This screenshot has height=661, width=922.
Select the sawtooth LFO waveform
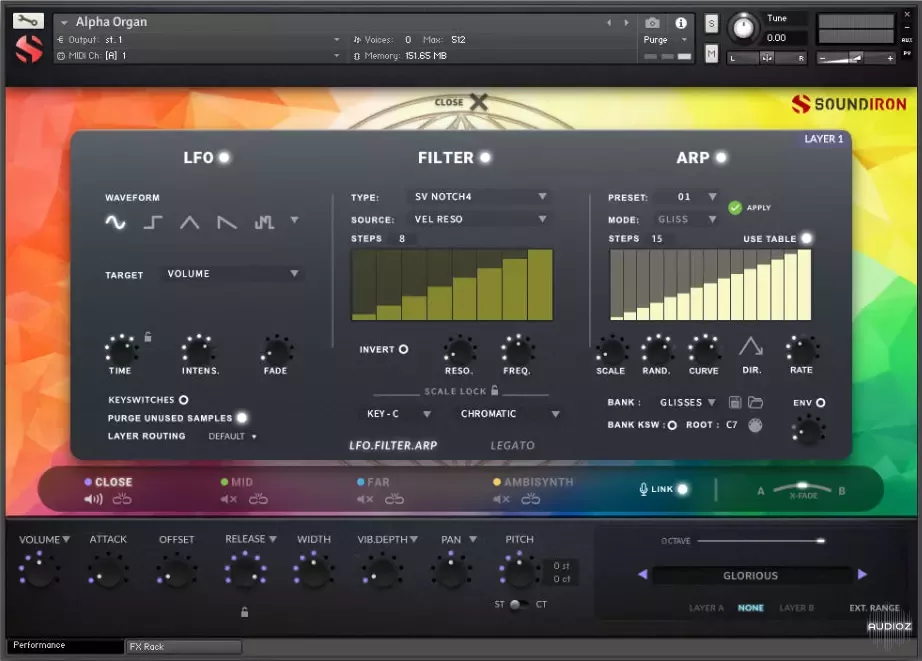(x=227, y=222)
